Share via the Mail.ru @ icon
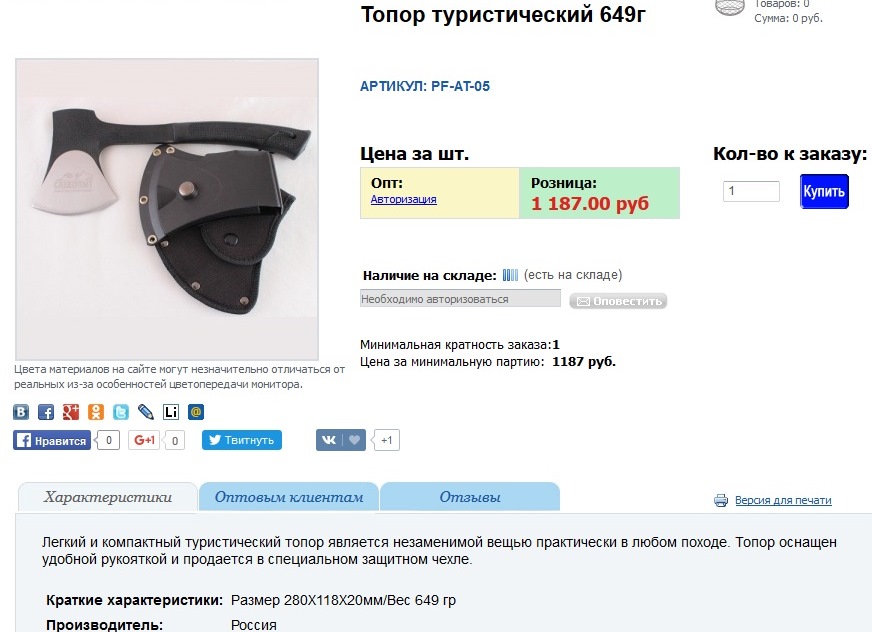 196,412
